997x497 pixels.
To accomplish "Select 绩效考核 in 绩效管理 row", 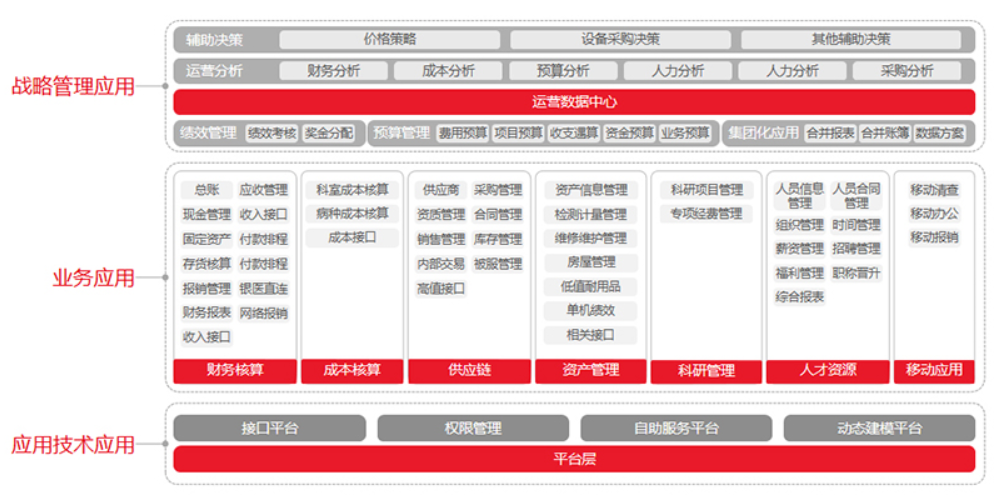I will coord(272,133).
